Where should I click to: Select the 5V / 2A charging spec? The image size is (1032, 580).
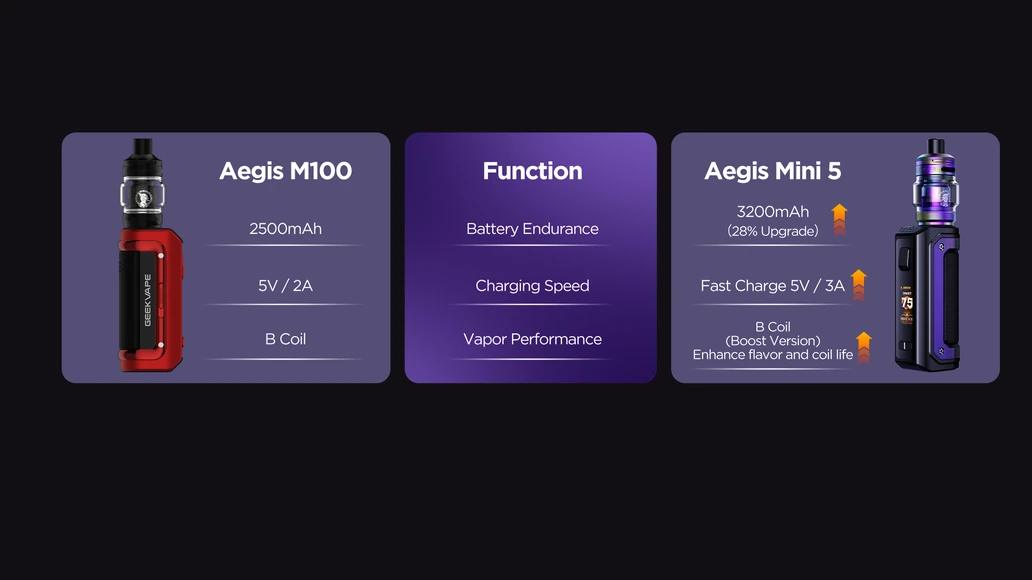coord(286,286)
